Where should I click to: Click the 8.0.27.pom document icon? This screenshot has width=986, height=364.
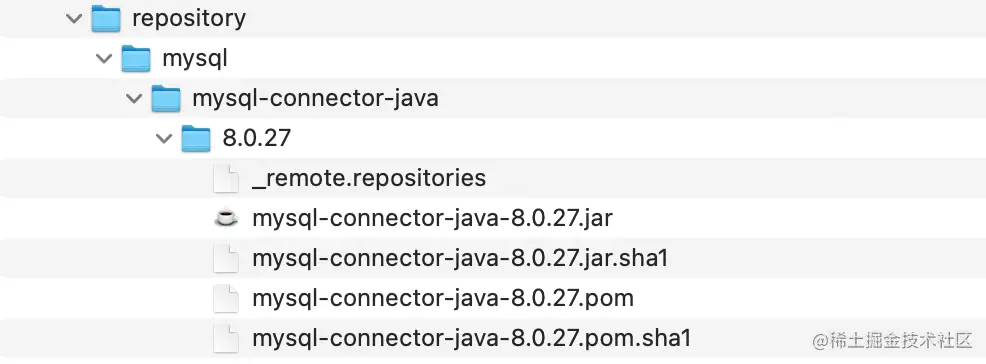point(226,299)
